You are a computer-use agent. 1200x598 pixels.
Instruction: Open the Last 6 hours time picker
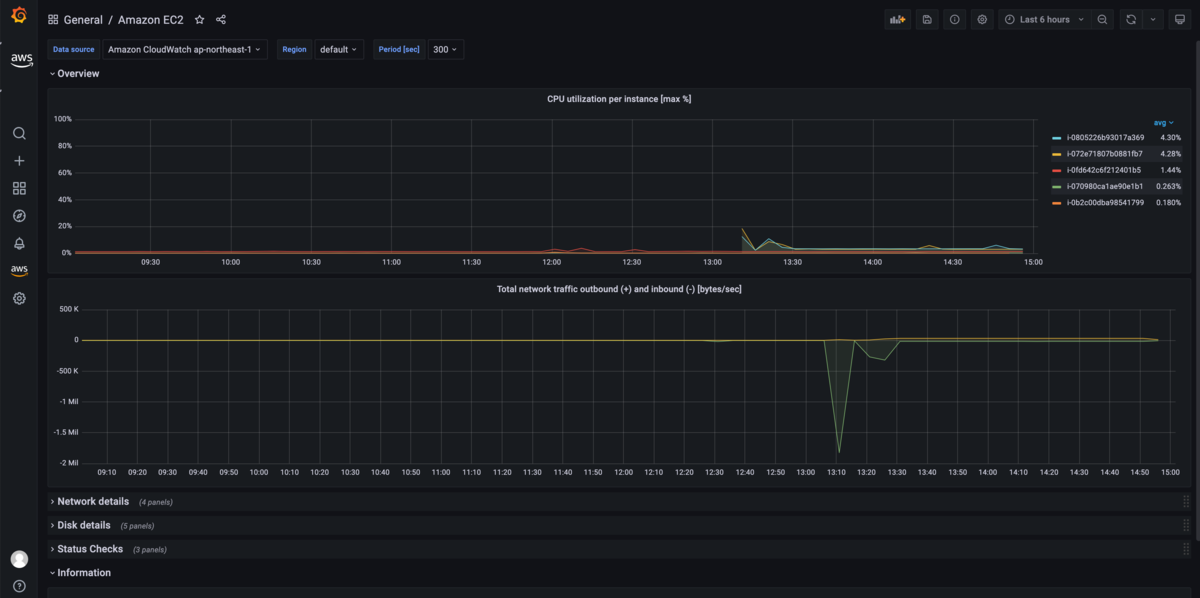[1044, 19]
